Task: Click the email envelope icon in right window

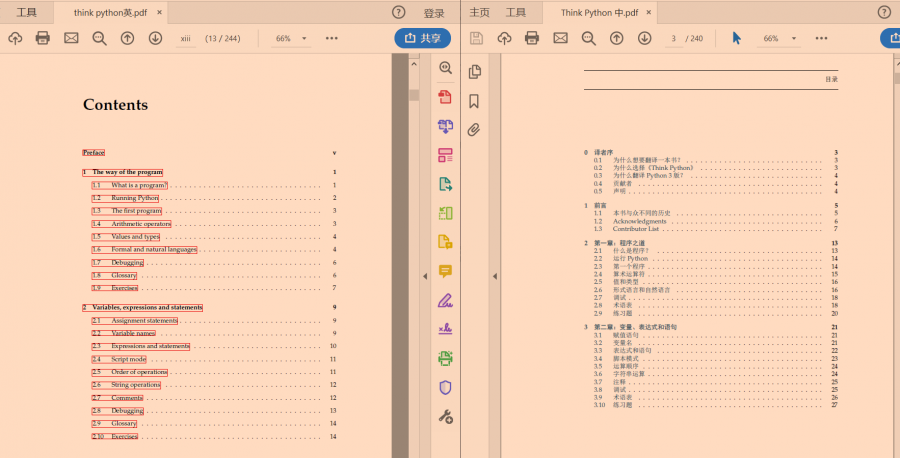Action: coord(560,38)
